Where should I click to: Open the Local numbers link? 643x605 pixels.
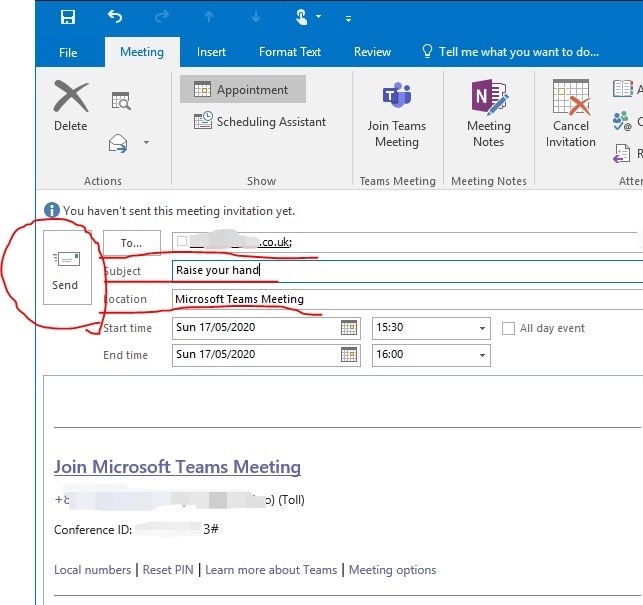click(x=92, y=570)
